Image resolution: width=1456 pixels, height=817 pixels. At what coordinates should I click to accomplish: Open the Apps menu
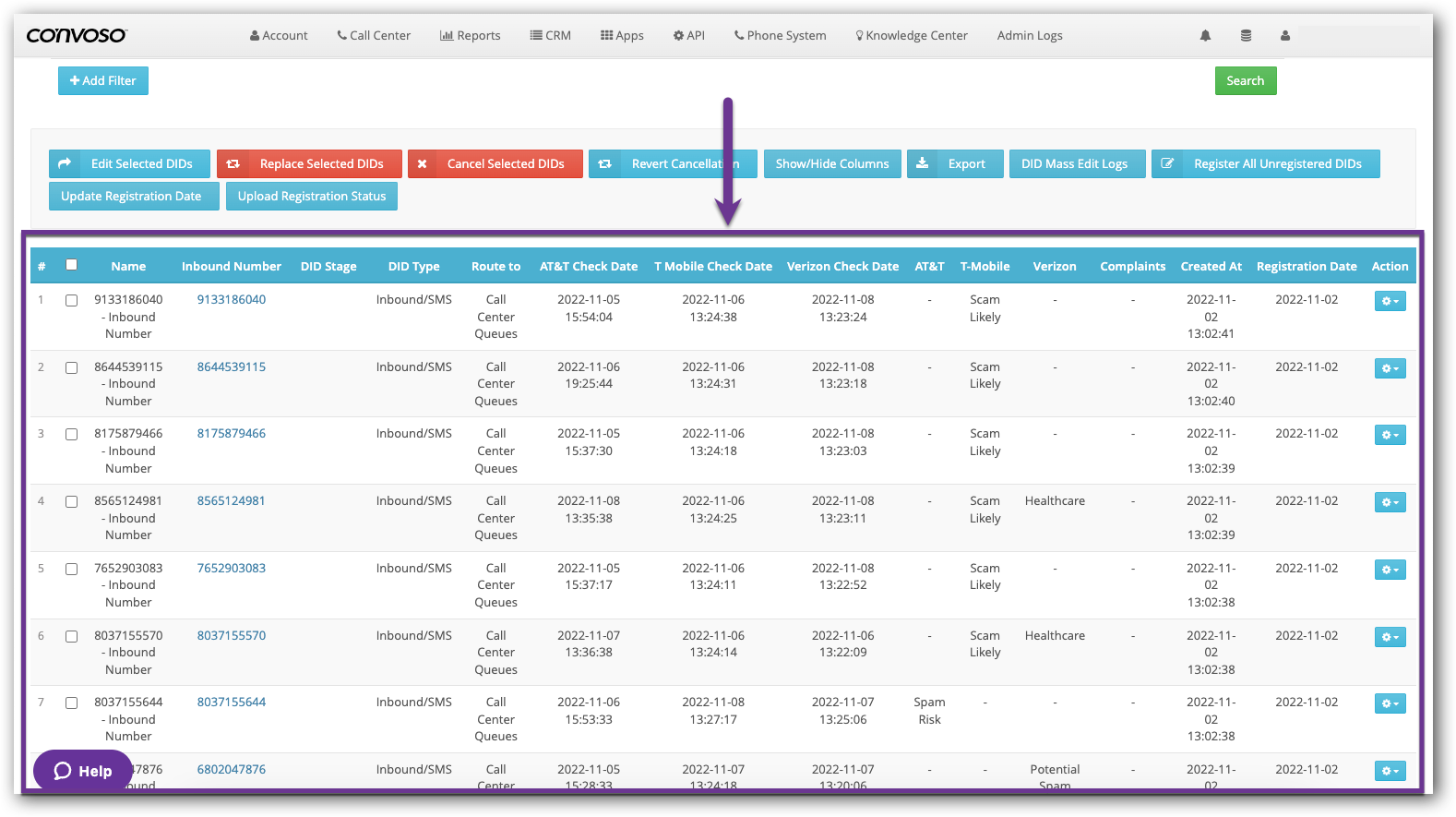(622, 35)
